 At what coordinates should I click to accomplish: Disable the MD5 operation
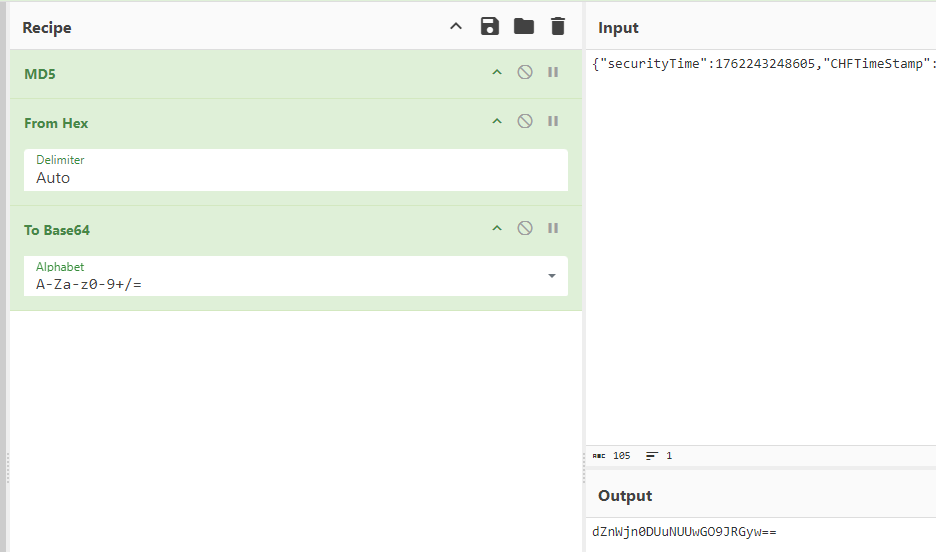[x=524, y=72]
